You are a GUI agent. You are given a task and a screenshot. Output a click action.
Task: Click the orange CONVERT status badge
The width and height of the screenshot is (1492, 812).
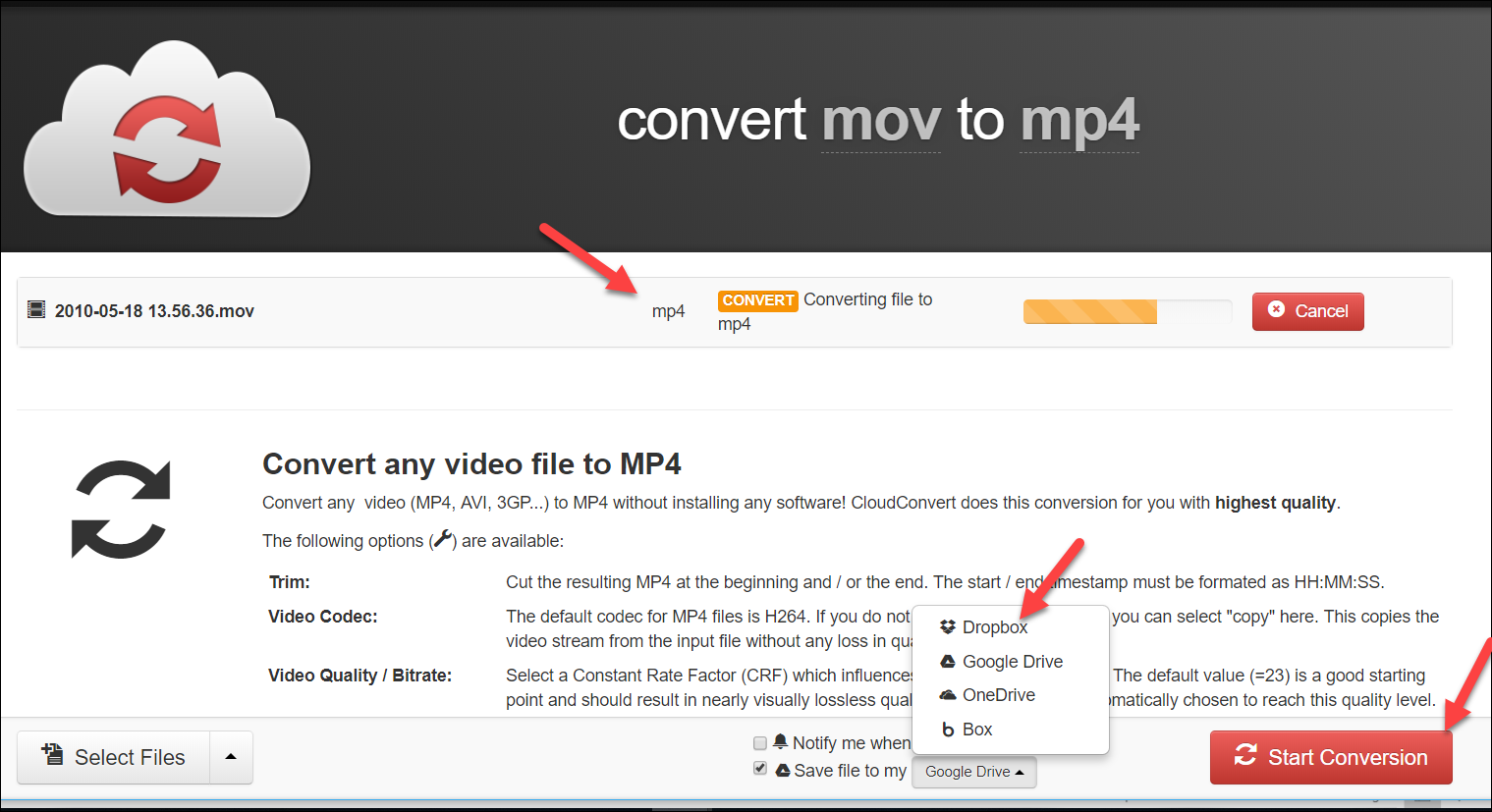point(757,300)
